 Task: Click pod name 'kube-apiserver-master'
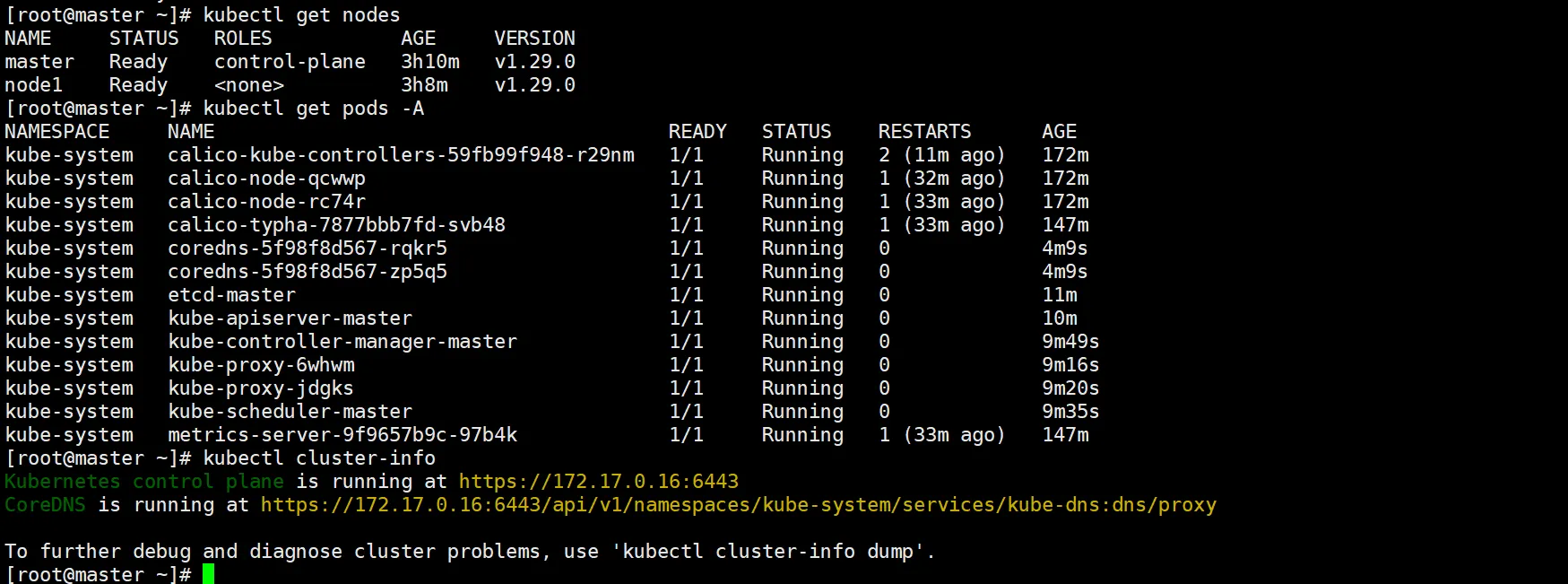click(290, 318)
